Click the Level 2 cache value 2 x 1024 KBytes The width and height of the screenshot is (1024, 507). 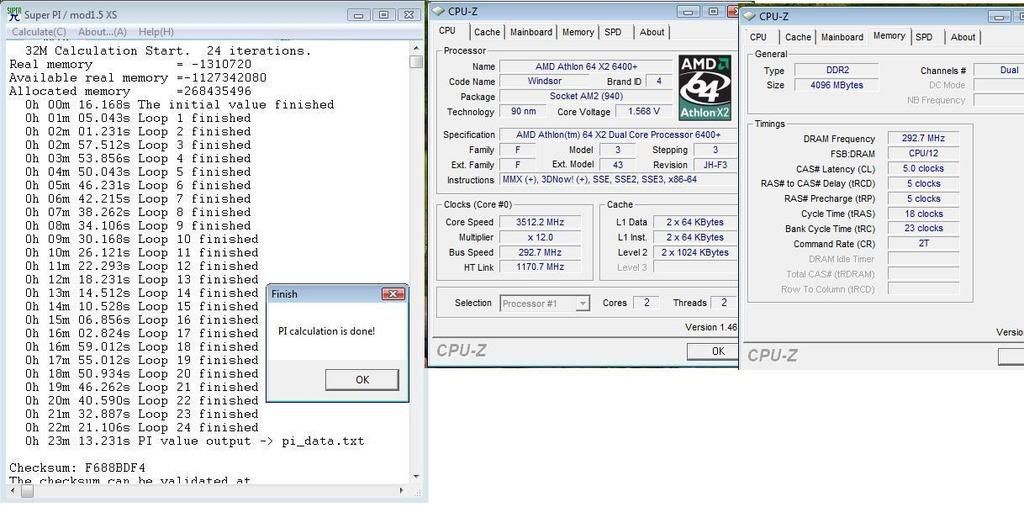(x=695, y=252)
